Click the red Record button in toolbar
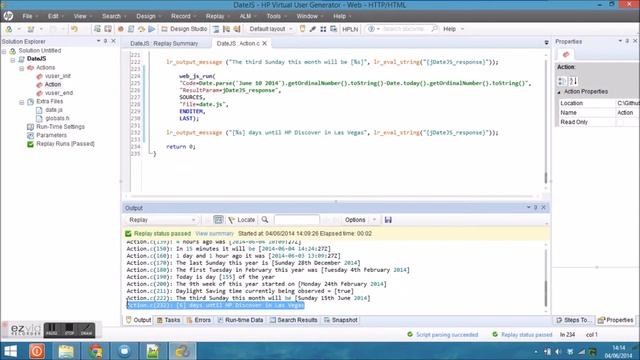This screenshot has width=640, height=360. pos(120,29)
